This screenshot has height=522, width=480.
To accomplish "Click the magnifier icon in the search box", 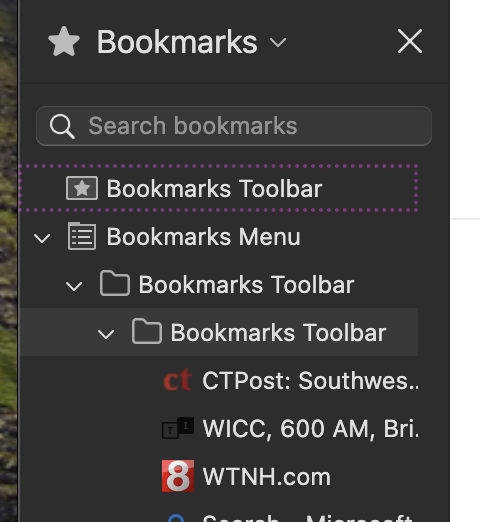I will pos(62,126).
